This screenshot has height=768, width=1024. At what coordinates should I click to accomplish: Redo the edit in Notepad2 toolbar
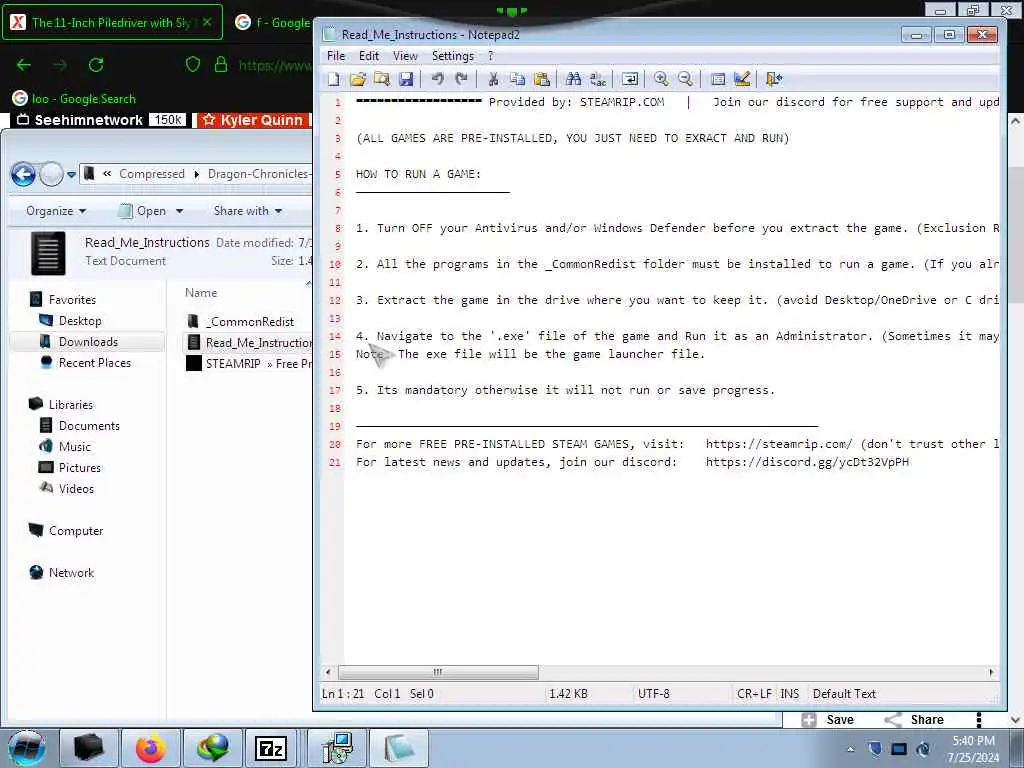462,79
